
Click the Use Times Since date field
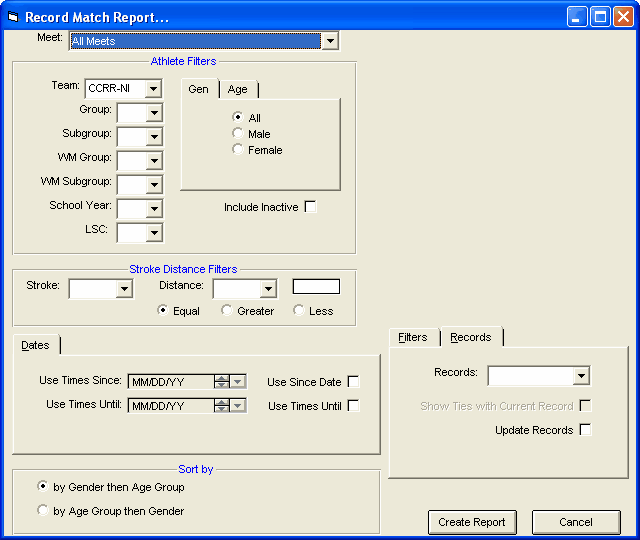coord(170,381)
